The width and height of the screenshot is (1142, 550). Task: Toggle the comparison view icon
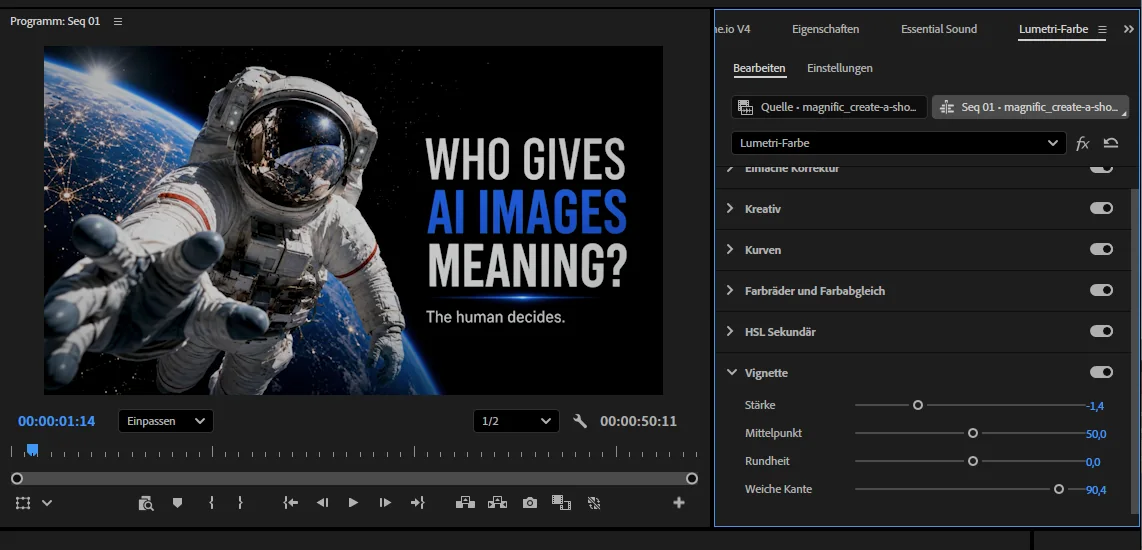point(561,503)
